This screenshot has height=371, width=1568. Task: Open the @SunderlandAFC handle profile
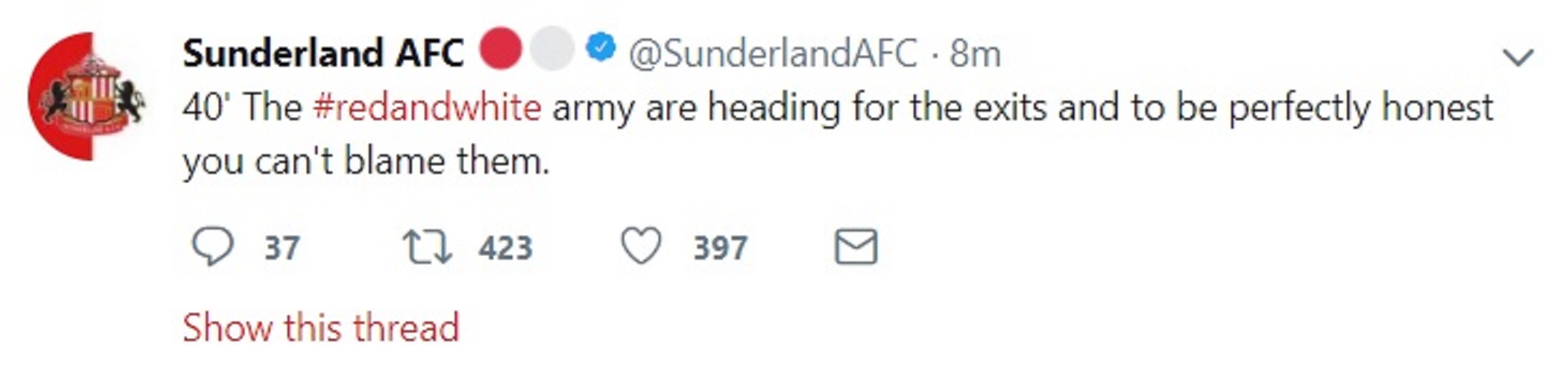tap(773, 54)
